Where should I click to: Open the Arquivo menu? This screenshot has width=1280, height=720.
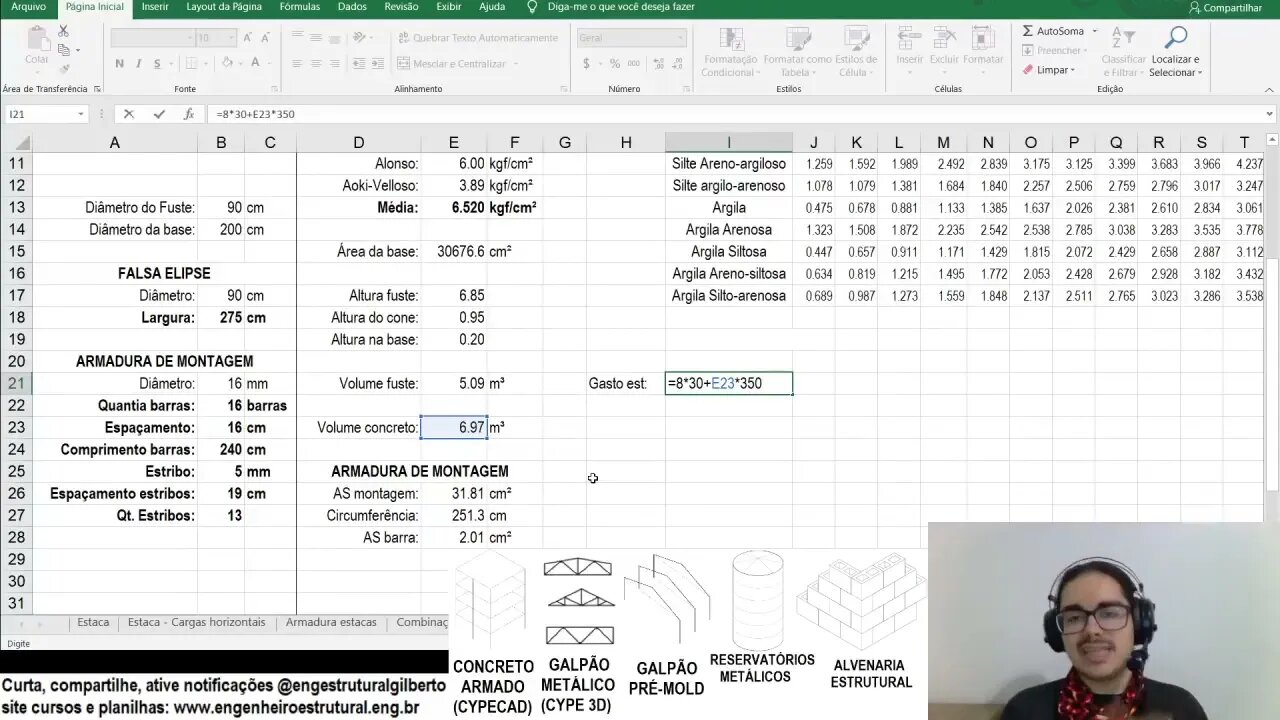pos(28,7)
